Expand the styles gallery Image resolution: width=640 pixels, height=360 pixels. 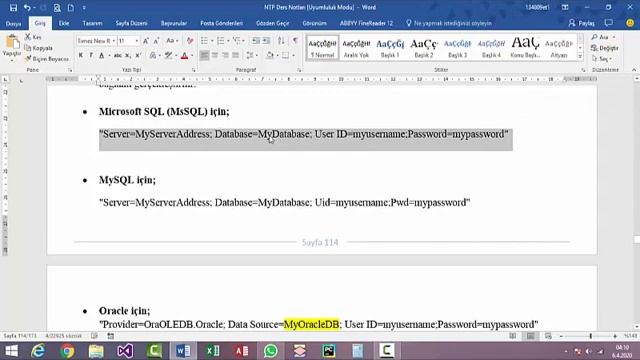(580, 57)
